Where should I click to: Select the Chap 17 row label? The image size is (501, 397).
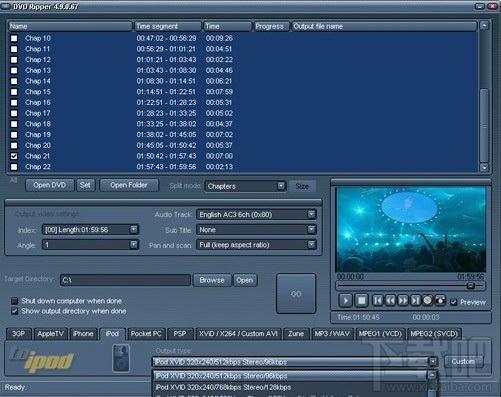38,113
